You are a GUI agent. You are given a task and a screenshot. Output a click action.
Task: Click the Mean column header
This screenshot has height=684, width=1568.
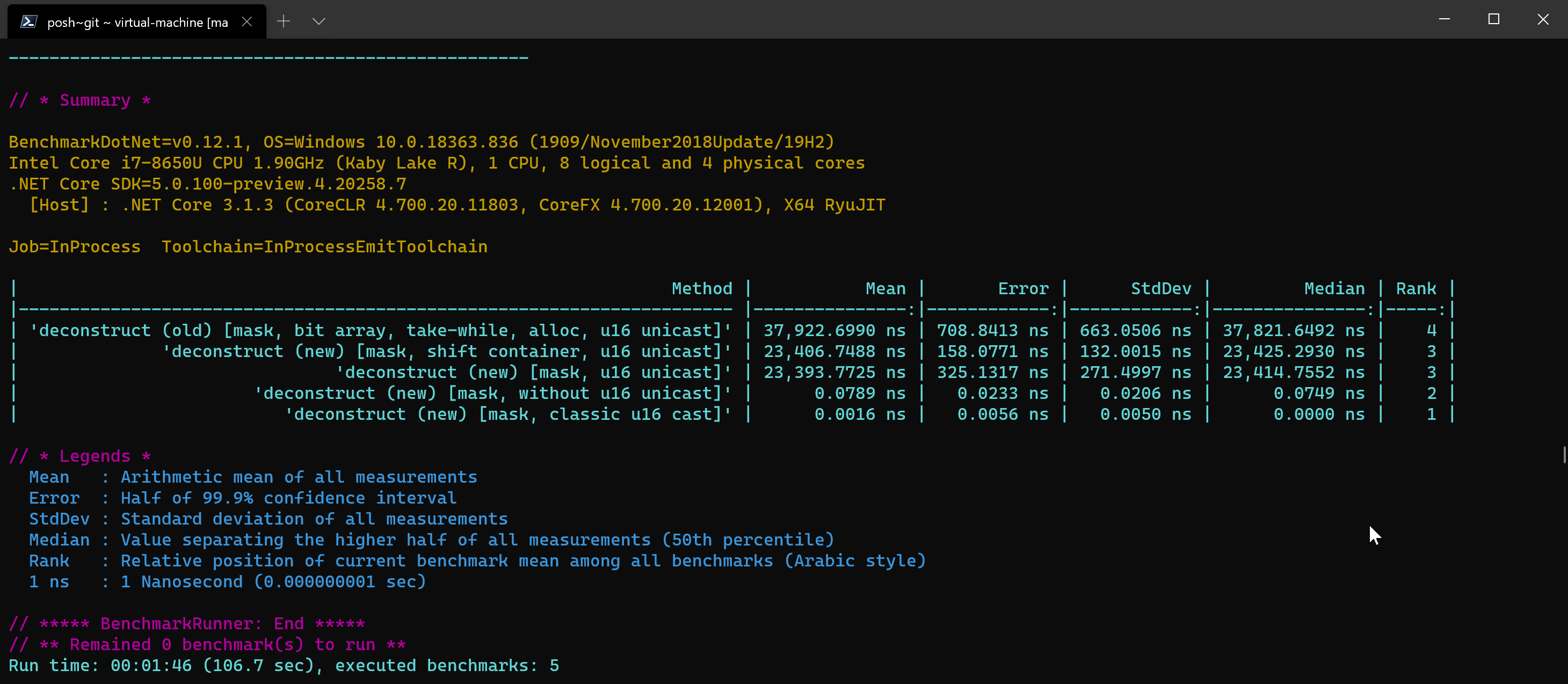(885, 288)
